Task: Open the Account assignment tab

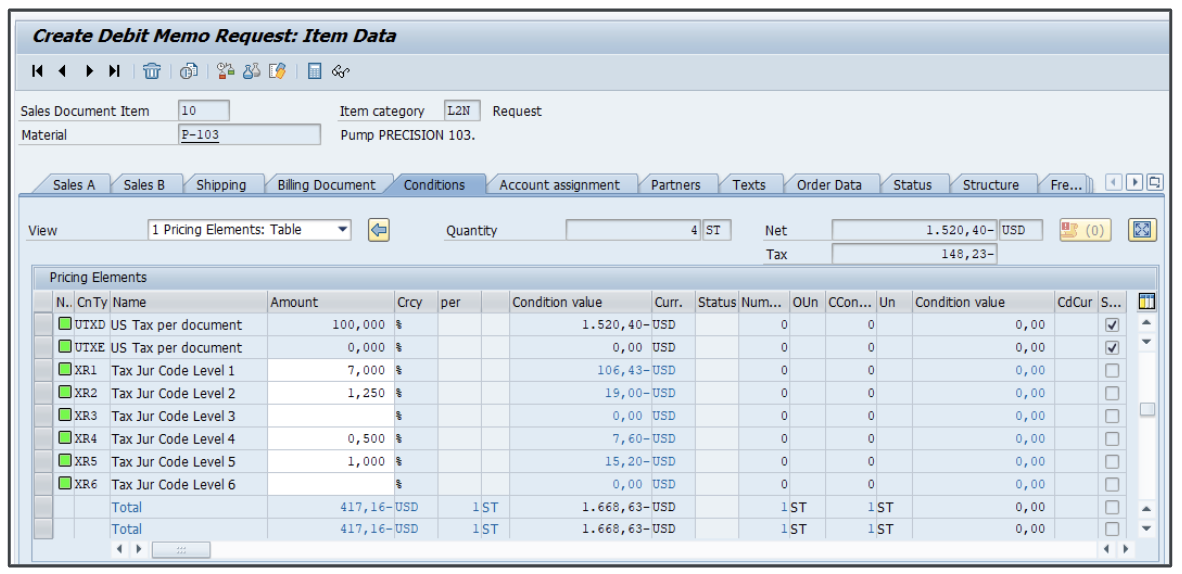Action: pos(559,185)
